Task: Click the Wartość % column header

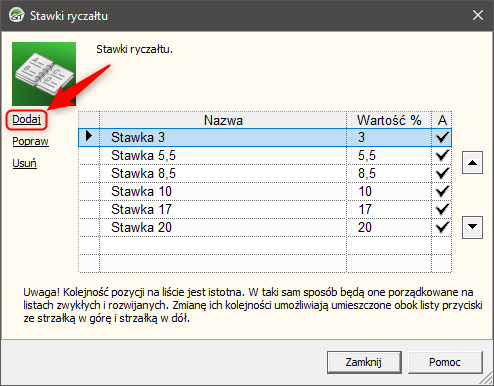Action: coord(389,120)
